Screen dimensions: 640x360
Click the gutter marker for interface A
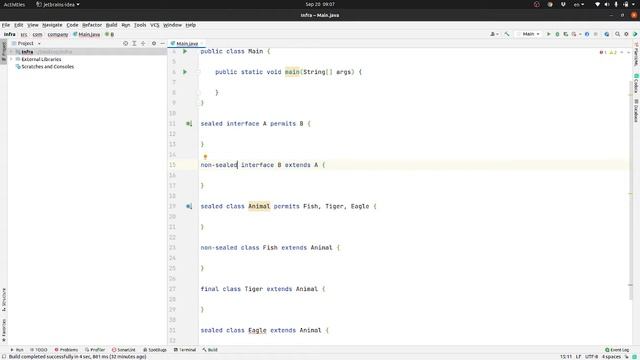coord(189,124)
